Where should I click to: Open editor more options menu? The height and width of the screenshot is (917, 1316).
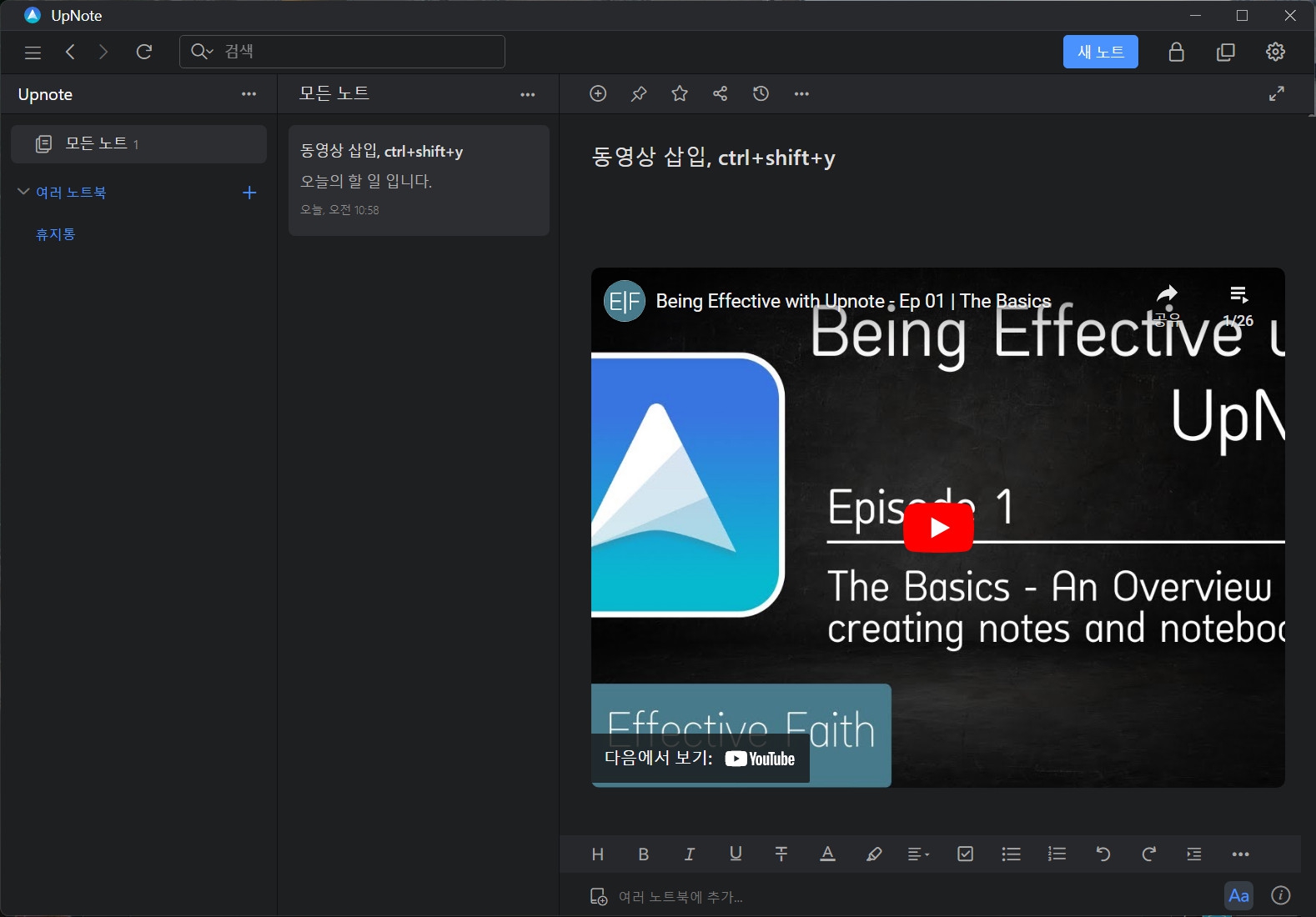(x=801, y=94)
